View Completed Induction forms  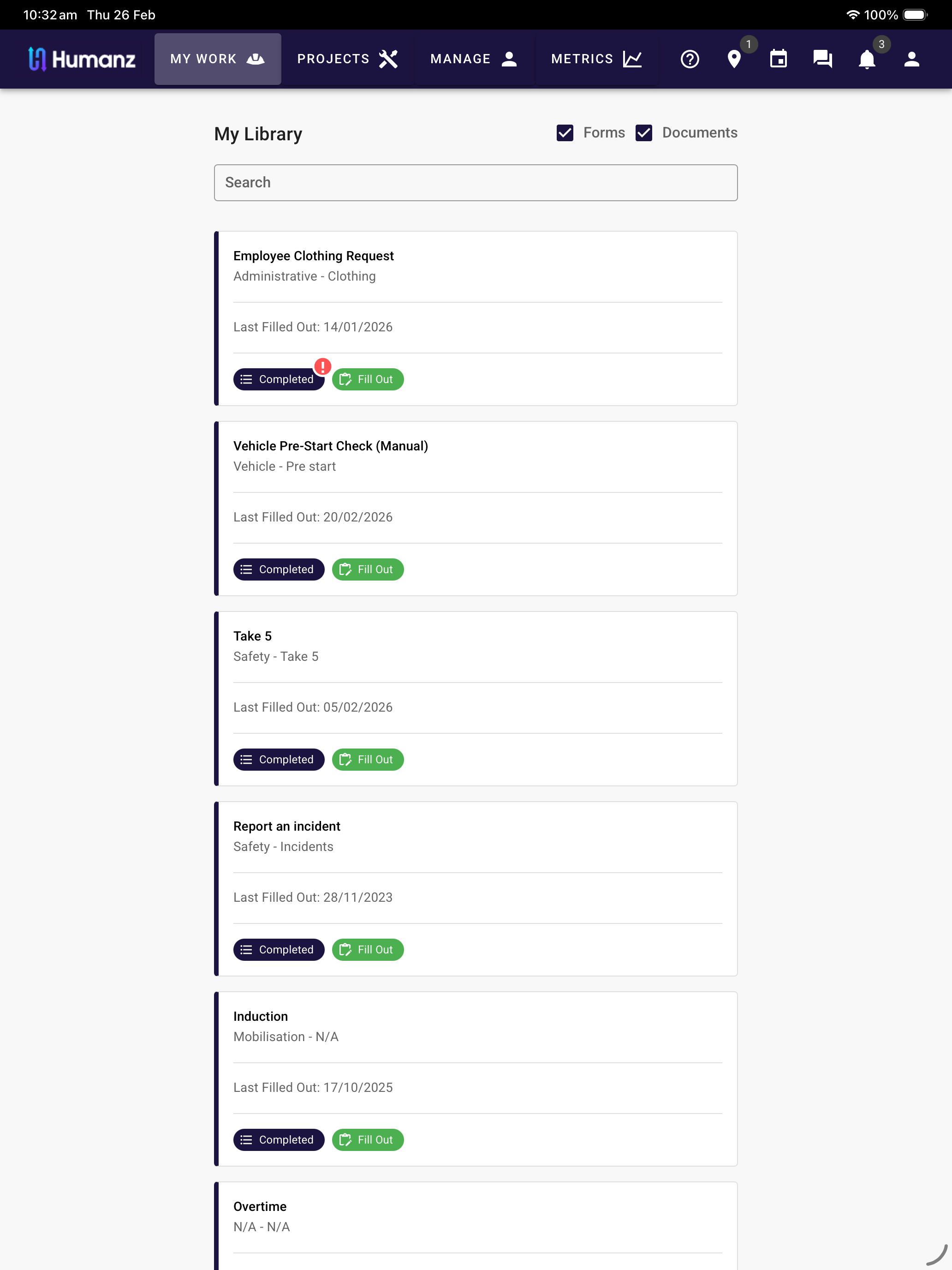tap(279, 1140)
